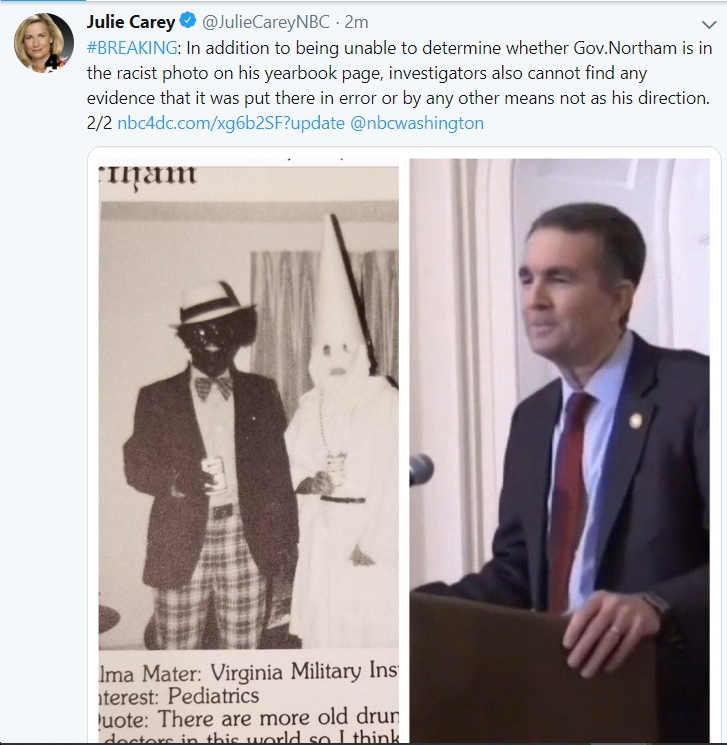Click the NBC4 logo on the avatar
The image size is (727, 745).
(56, 64)
